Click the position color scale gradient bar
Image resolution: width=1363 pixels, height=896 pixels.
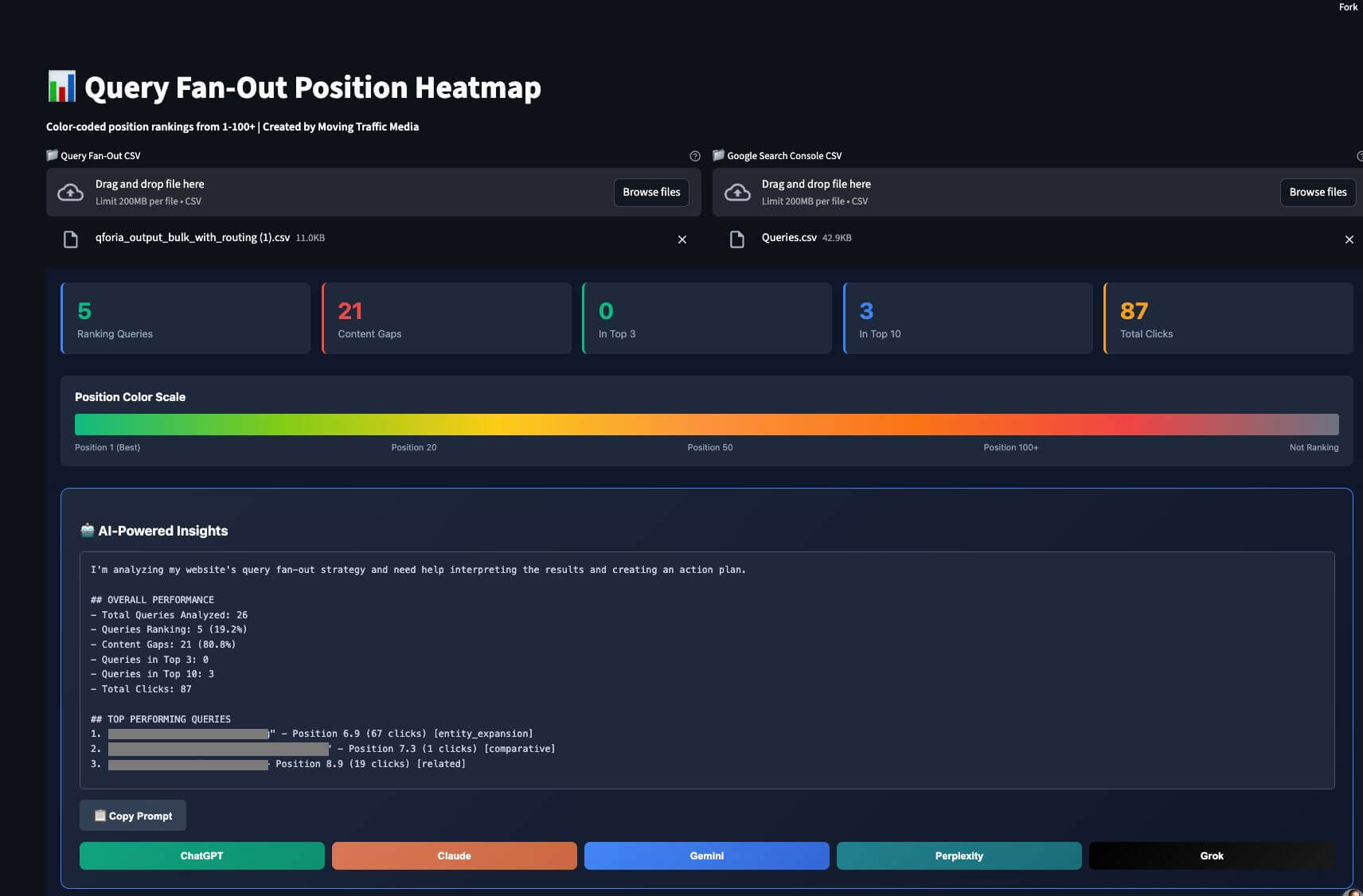[707, 424]
